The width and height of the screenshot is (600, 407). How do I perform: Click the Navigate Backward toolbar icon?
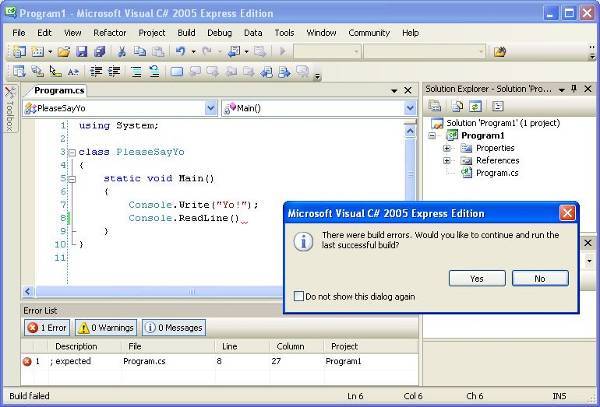pos(233,51)
